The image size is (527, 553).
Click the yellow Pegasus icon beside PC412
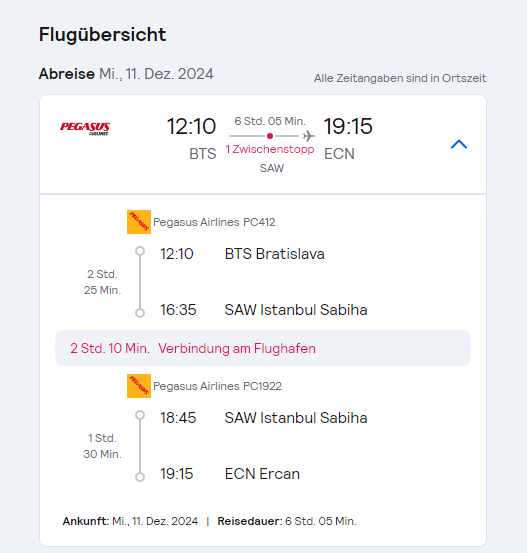tap(139, 222)
